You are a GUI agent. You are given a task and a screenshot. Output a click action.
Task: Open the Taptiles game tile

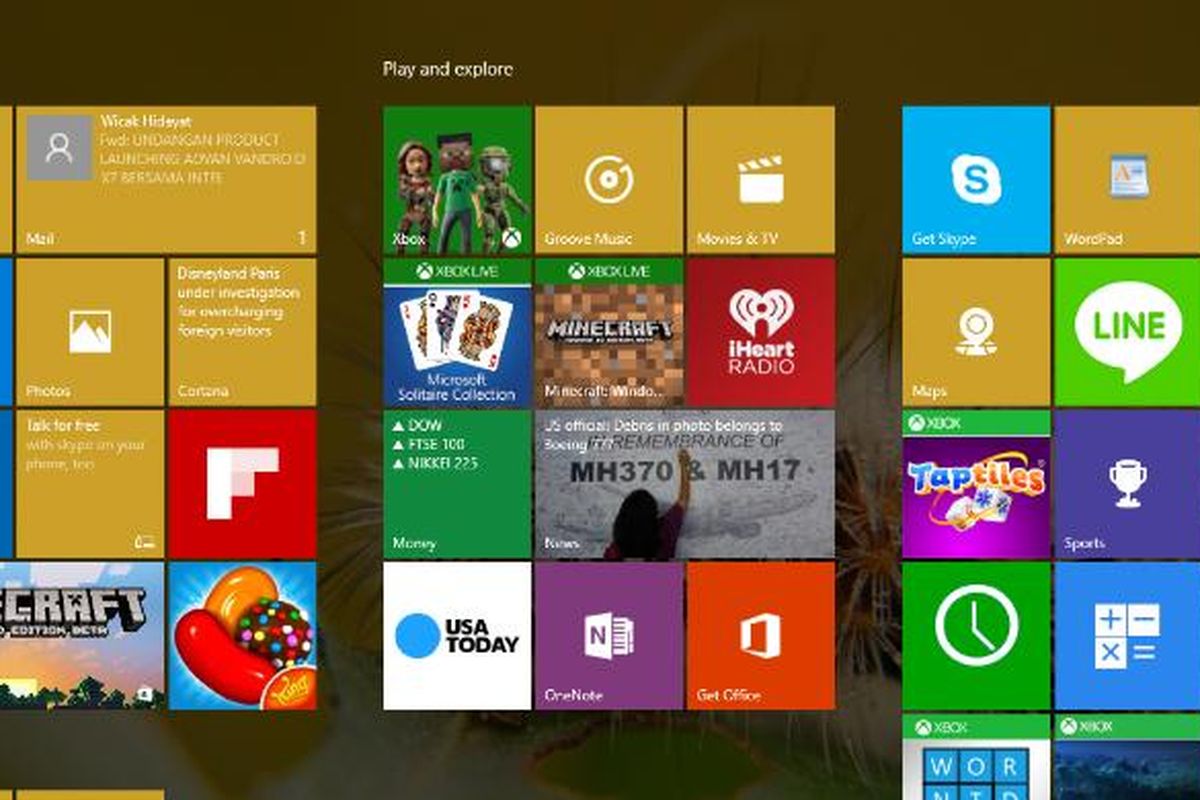tap(976, 484)
